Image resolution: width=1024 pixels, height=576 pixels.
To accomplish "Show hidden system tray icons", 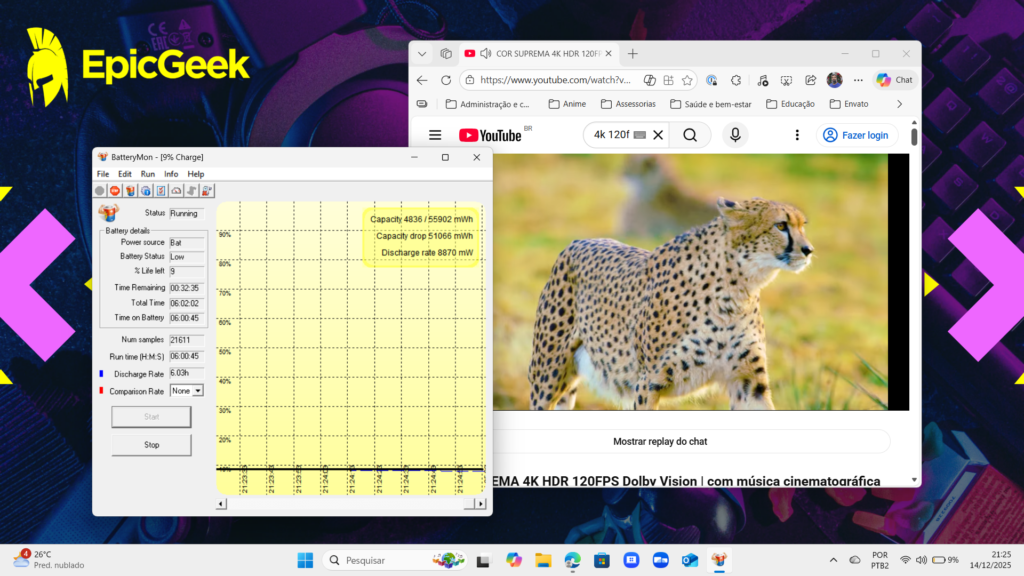I will pos(834,560).
